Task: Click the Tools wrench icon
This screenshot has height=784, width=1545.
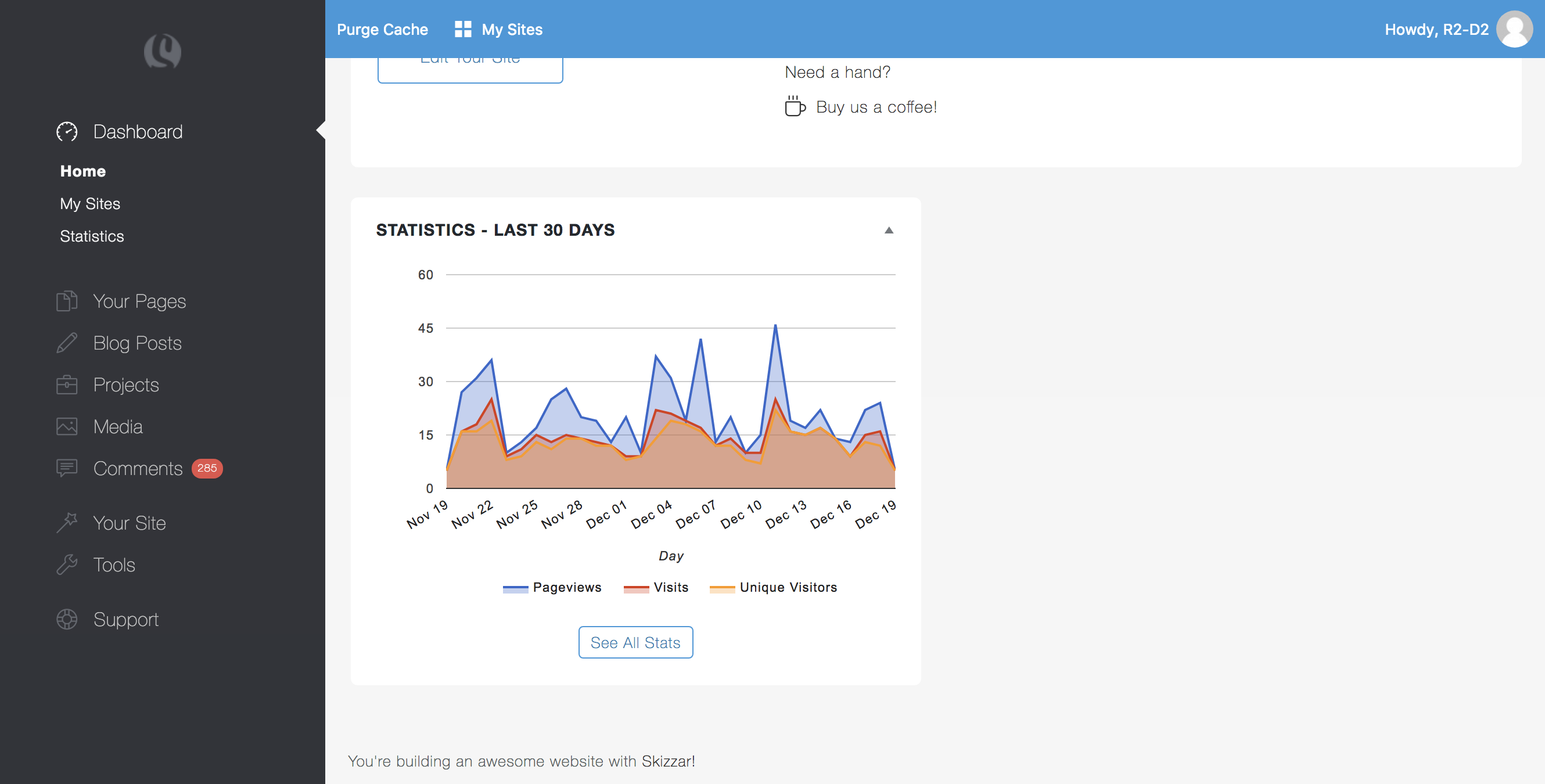Action: pos(66,564)
